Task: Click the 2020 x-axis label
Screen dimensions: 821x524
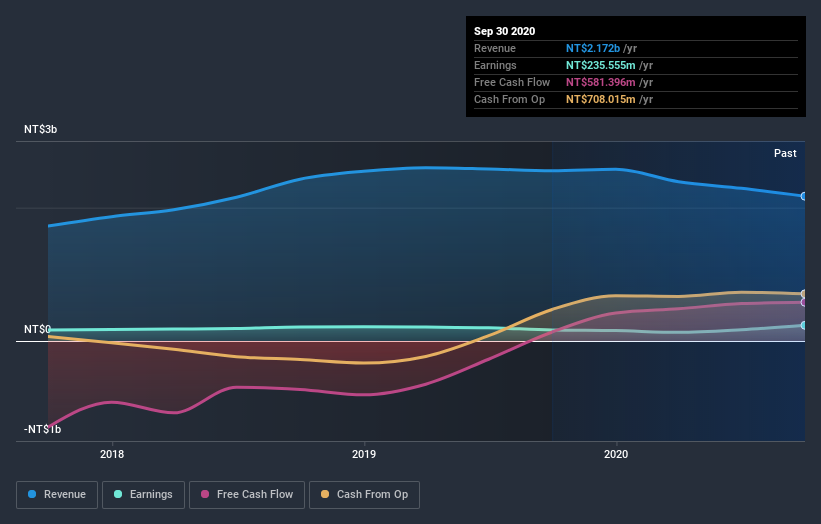Action: point(616,454)
